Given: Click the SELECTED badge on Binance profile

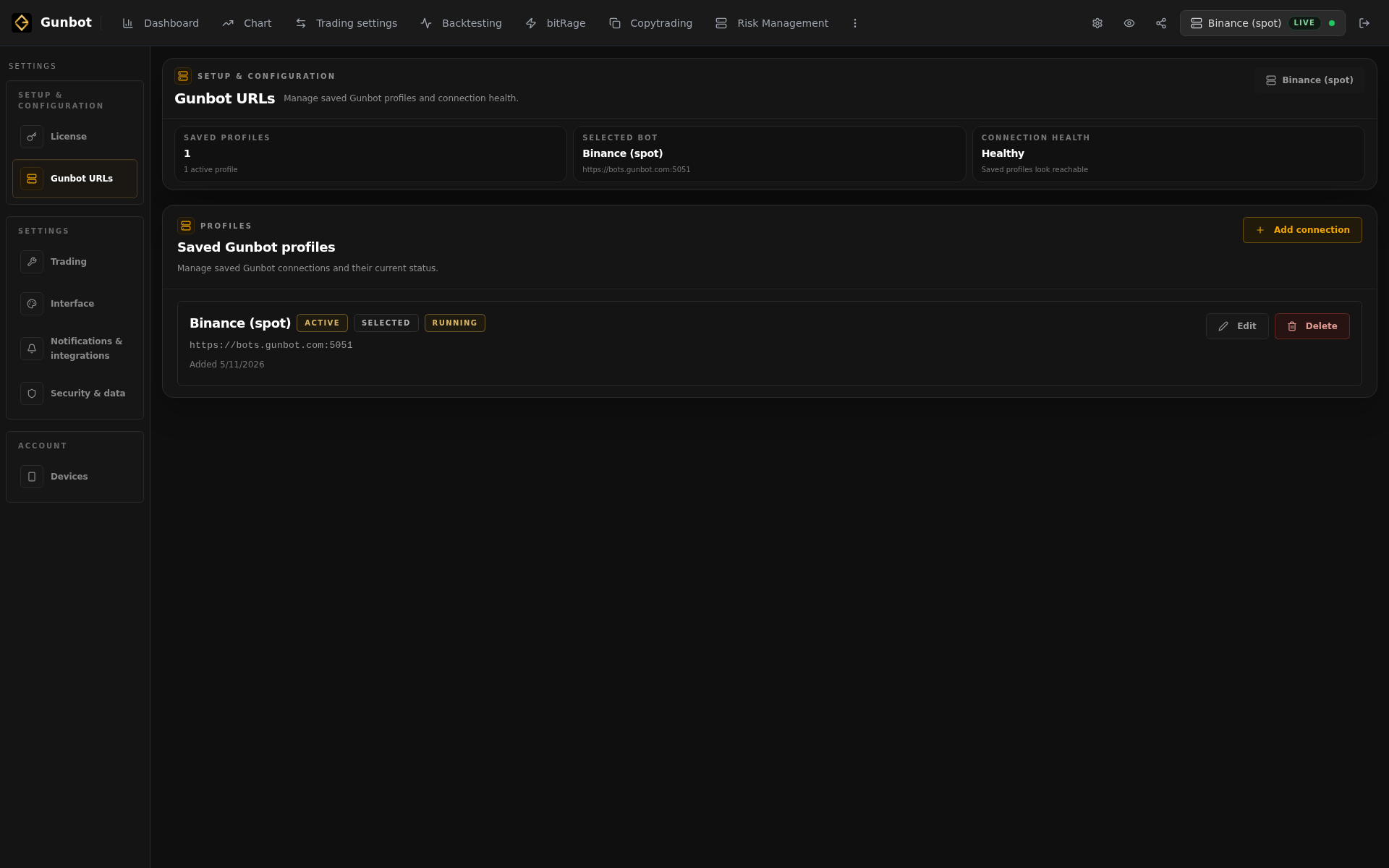Looking at the screenshot, I should 386,323.
